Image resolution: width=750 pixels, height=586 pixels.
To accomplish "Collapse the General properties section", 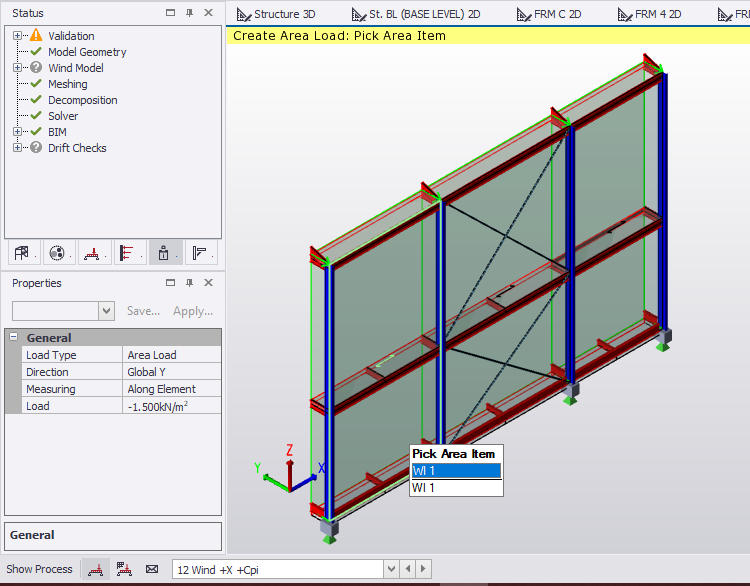I will pos(14,337).
